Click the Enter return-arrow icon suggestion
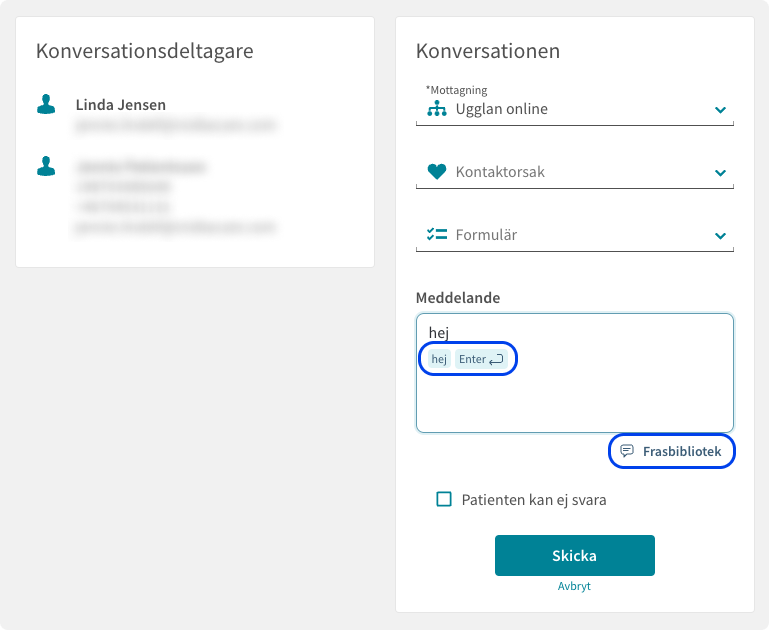 point(496,359)
